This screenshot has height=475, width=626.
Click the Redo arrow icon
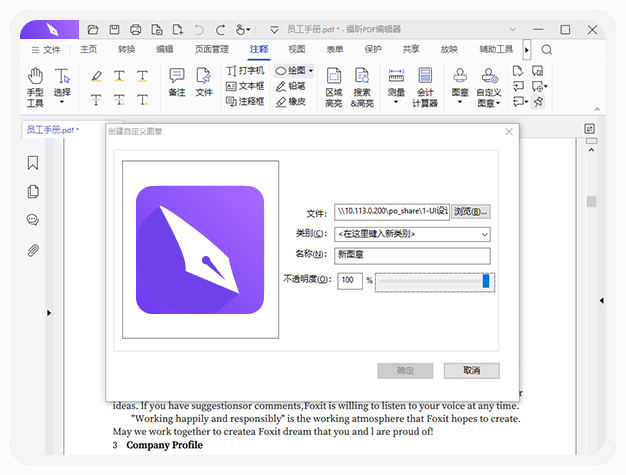[220, 30]
